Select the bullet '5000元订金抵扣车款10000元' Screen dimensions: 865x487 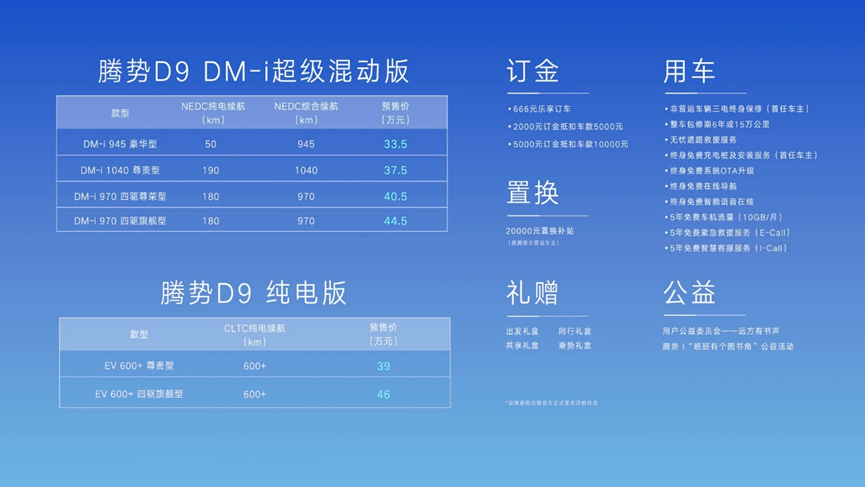click(568, 144)
